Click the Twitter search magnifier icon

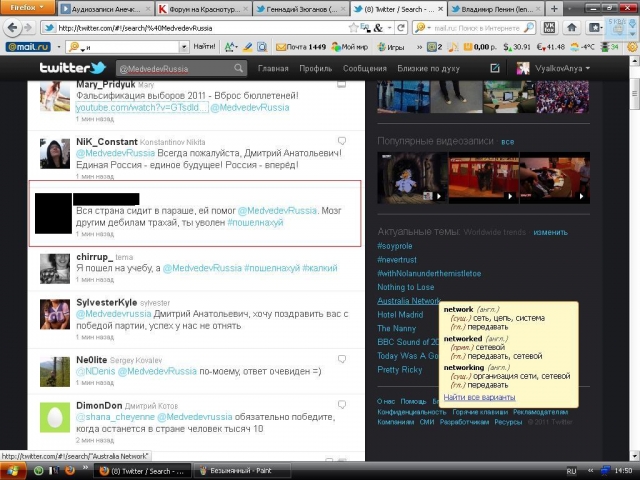click(x=238, y=68)
